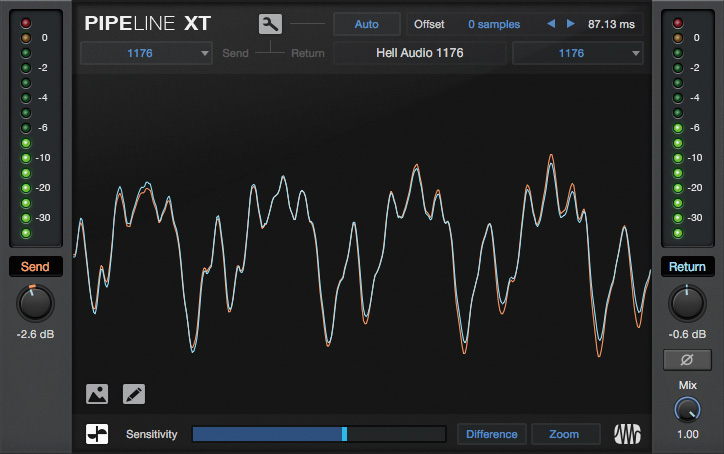This screenshot has width=724, height=454.
Task: Click the Return gain knob
Action: (x=687, y=303)
